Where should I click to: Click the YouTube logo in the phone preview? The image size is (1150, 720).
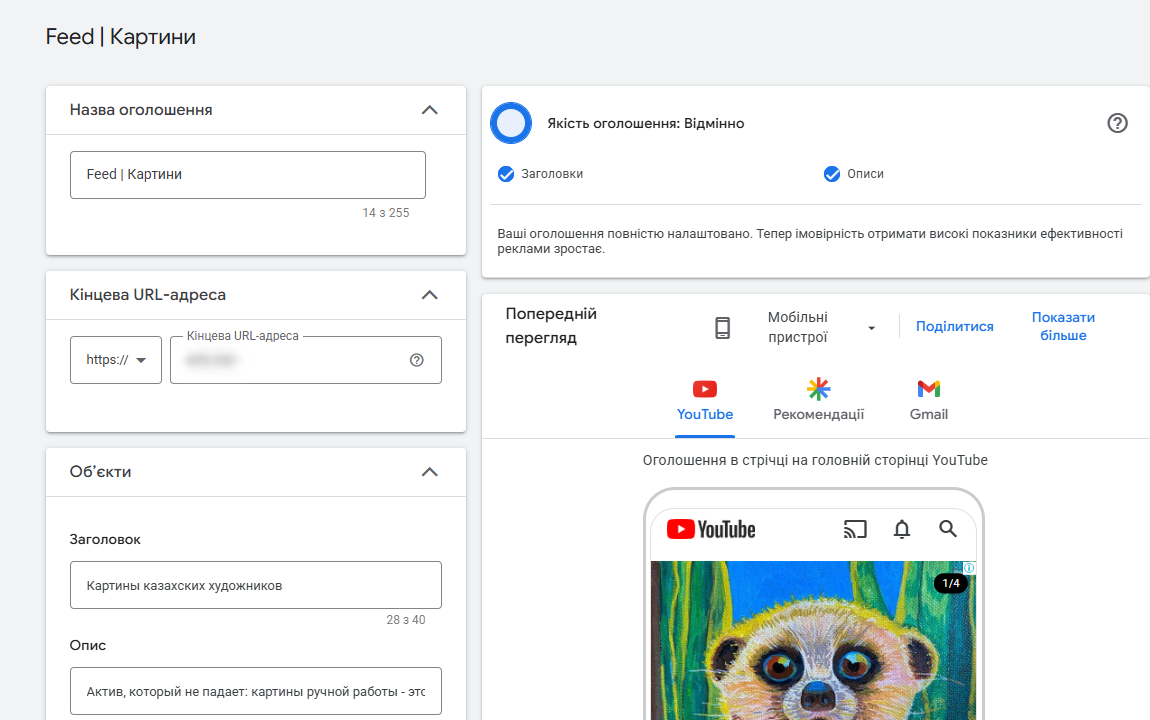tap(711, 529)
